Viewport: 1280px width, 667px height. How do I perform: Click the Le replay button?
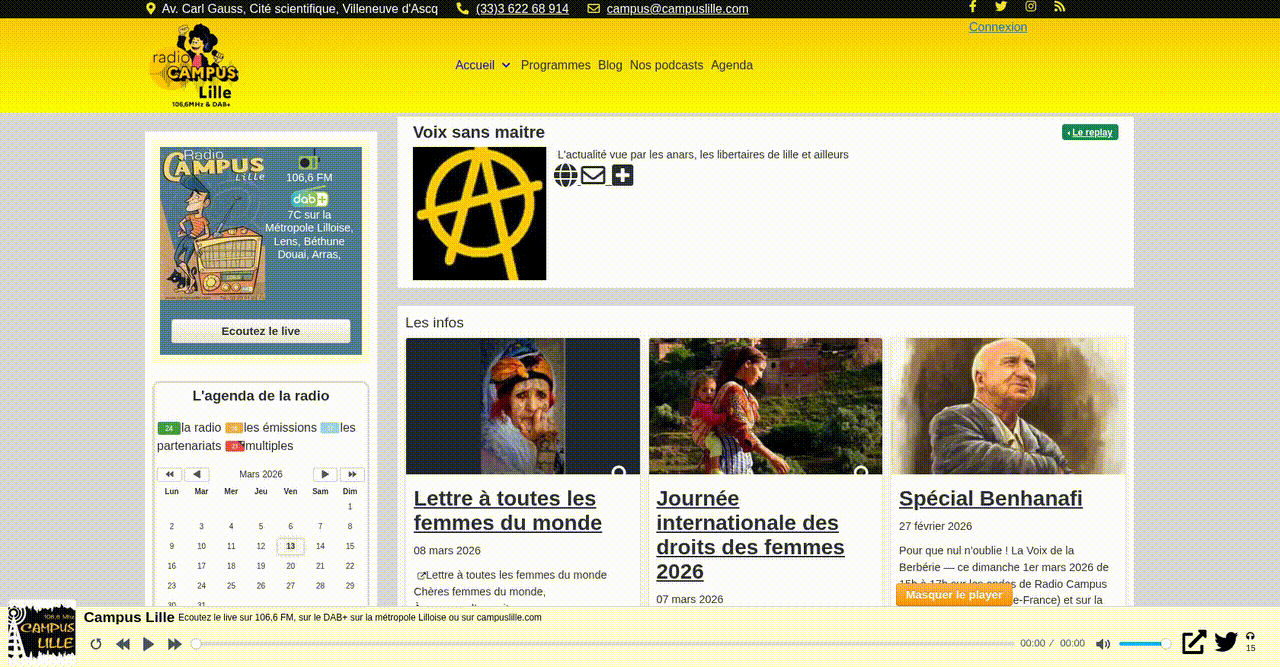(1090, 132)
